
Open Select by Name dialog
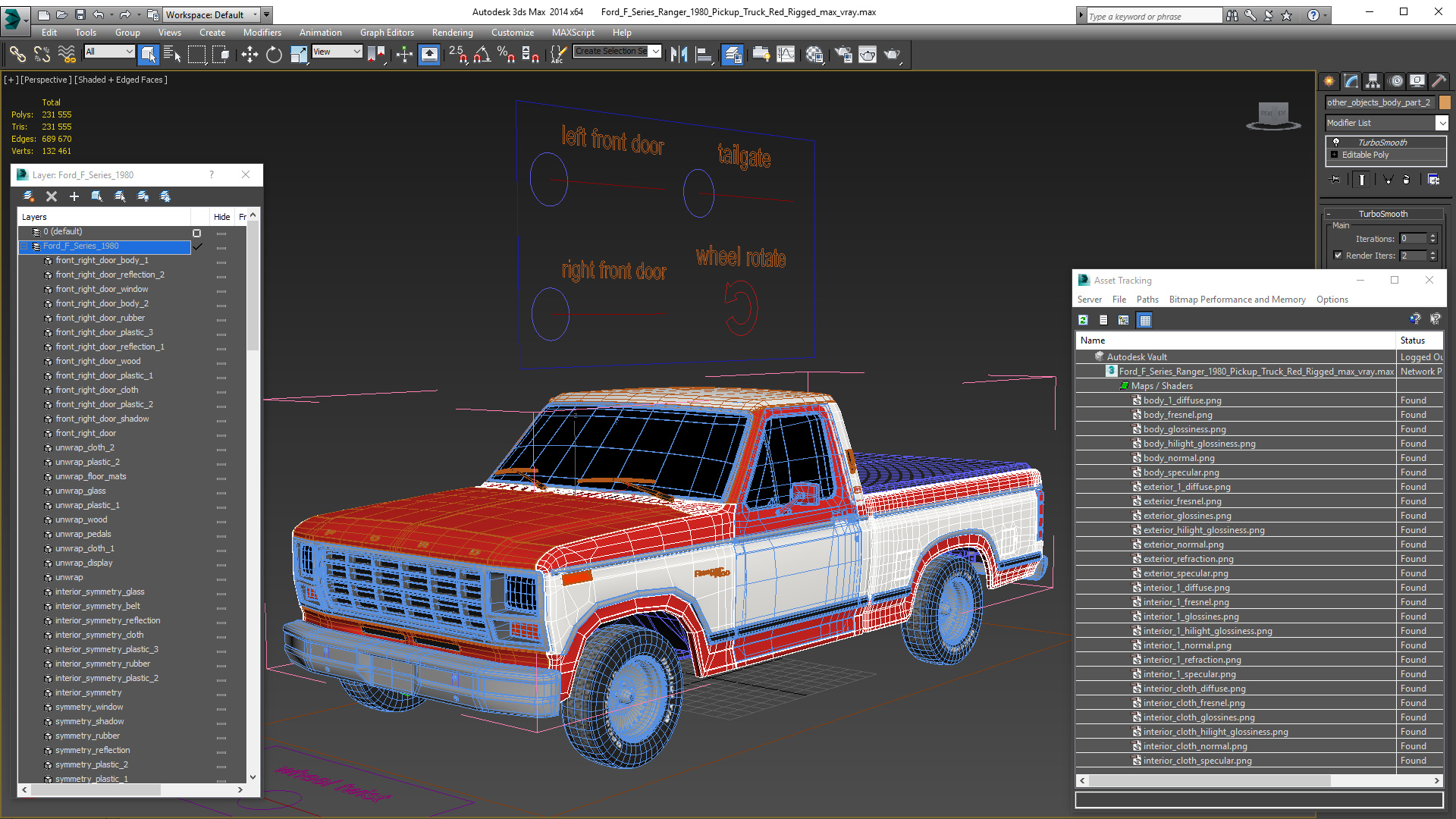172,54
